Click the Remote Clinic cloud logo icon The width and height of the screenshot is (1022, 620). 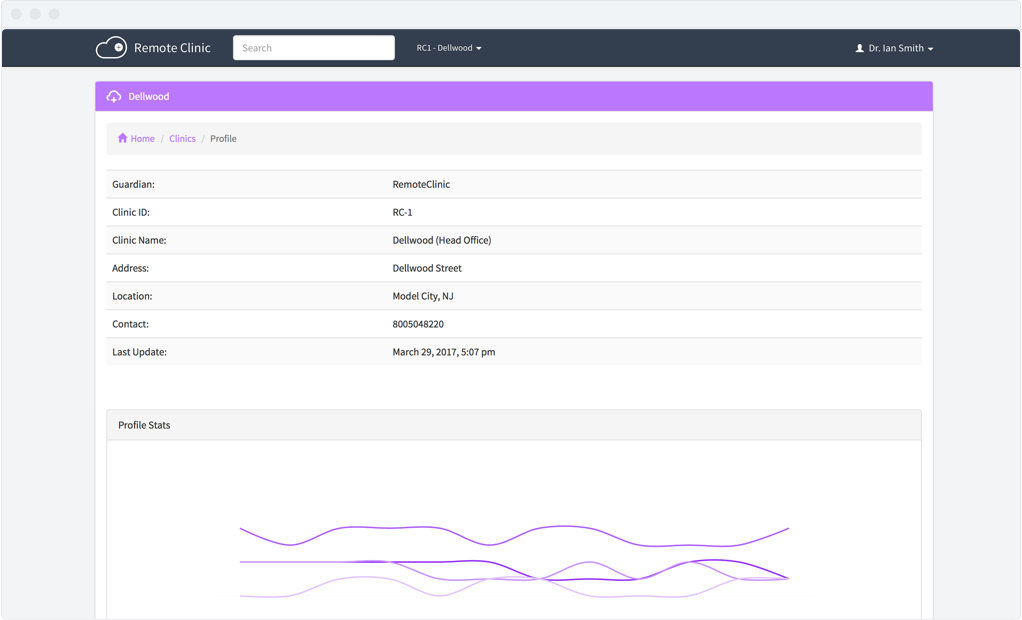tap(111, 48)
